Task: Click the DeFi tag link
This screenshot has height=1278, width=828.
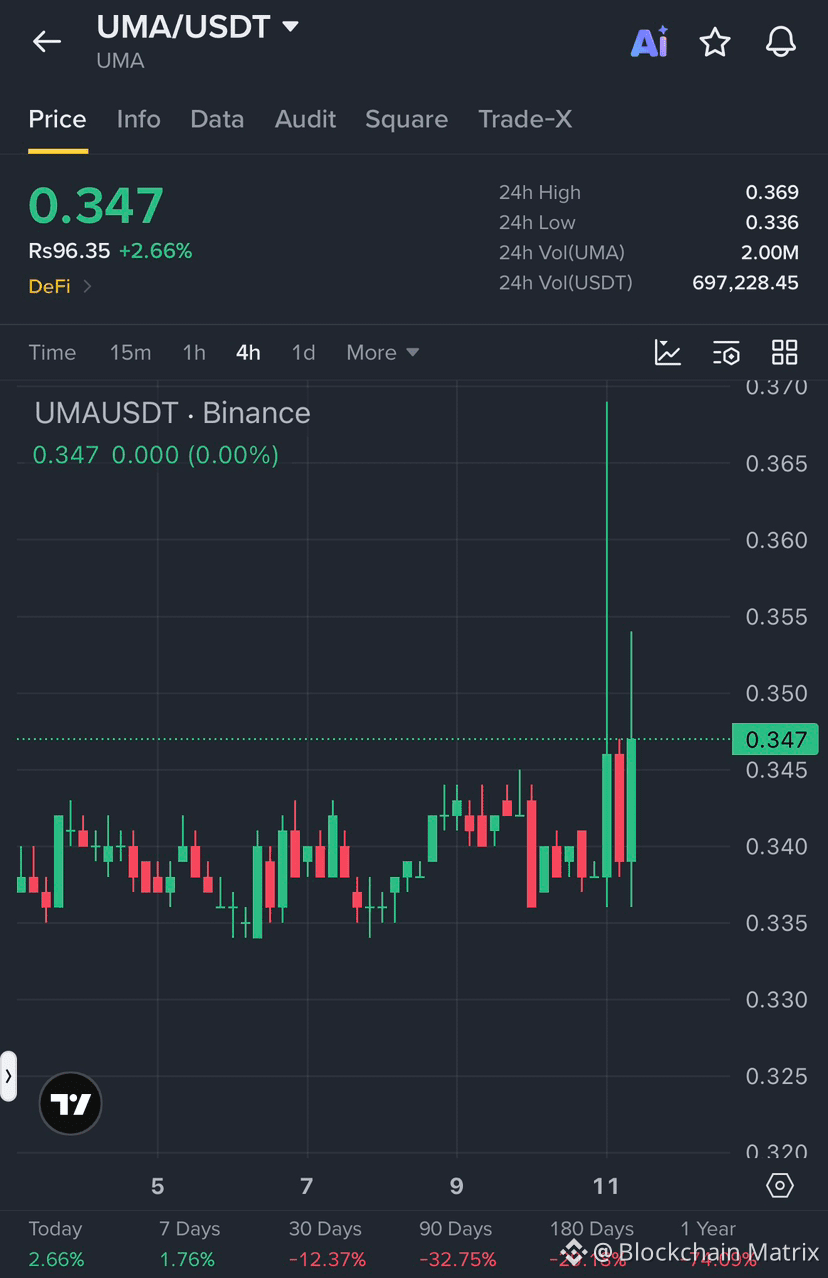Action: [49, 286]
